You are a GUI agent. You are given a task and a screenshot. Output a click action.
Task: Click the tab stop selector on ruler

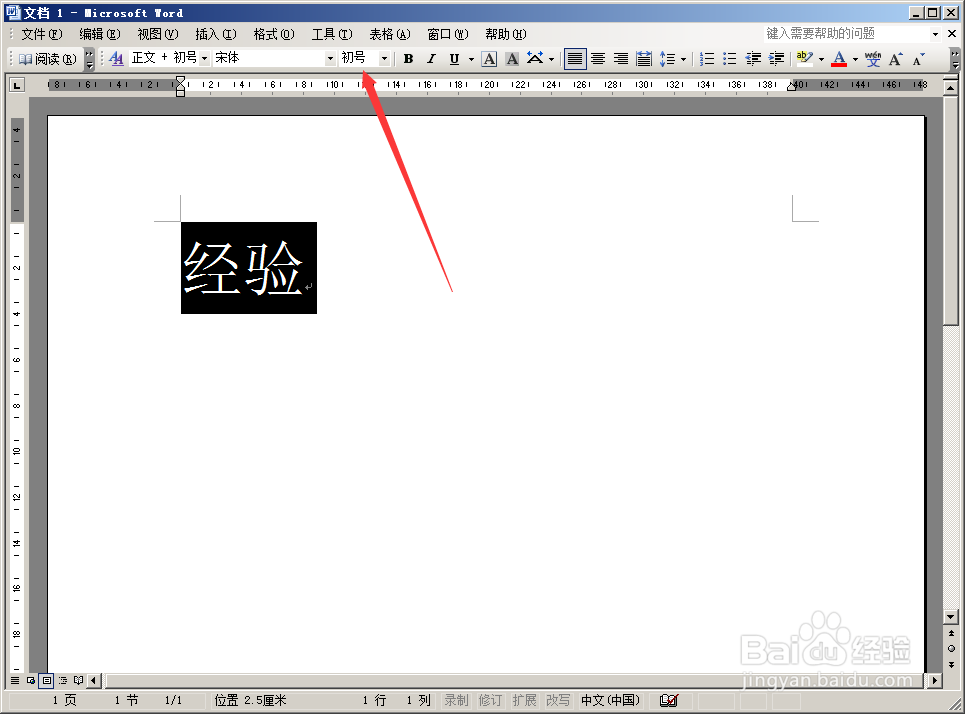coord(17,85)
